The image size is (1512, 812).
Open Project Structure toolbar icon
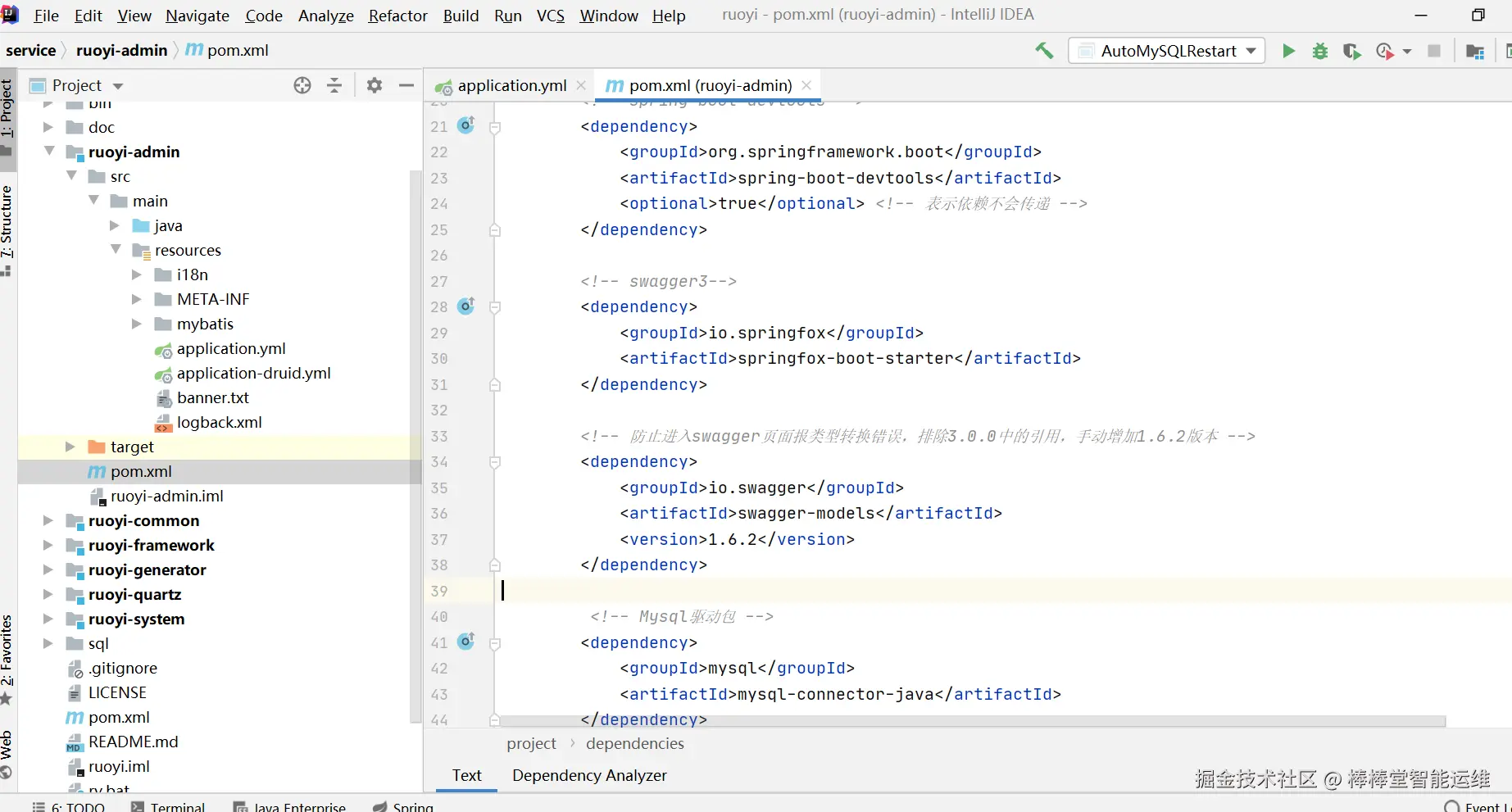click(x=1475, y=51)
